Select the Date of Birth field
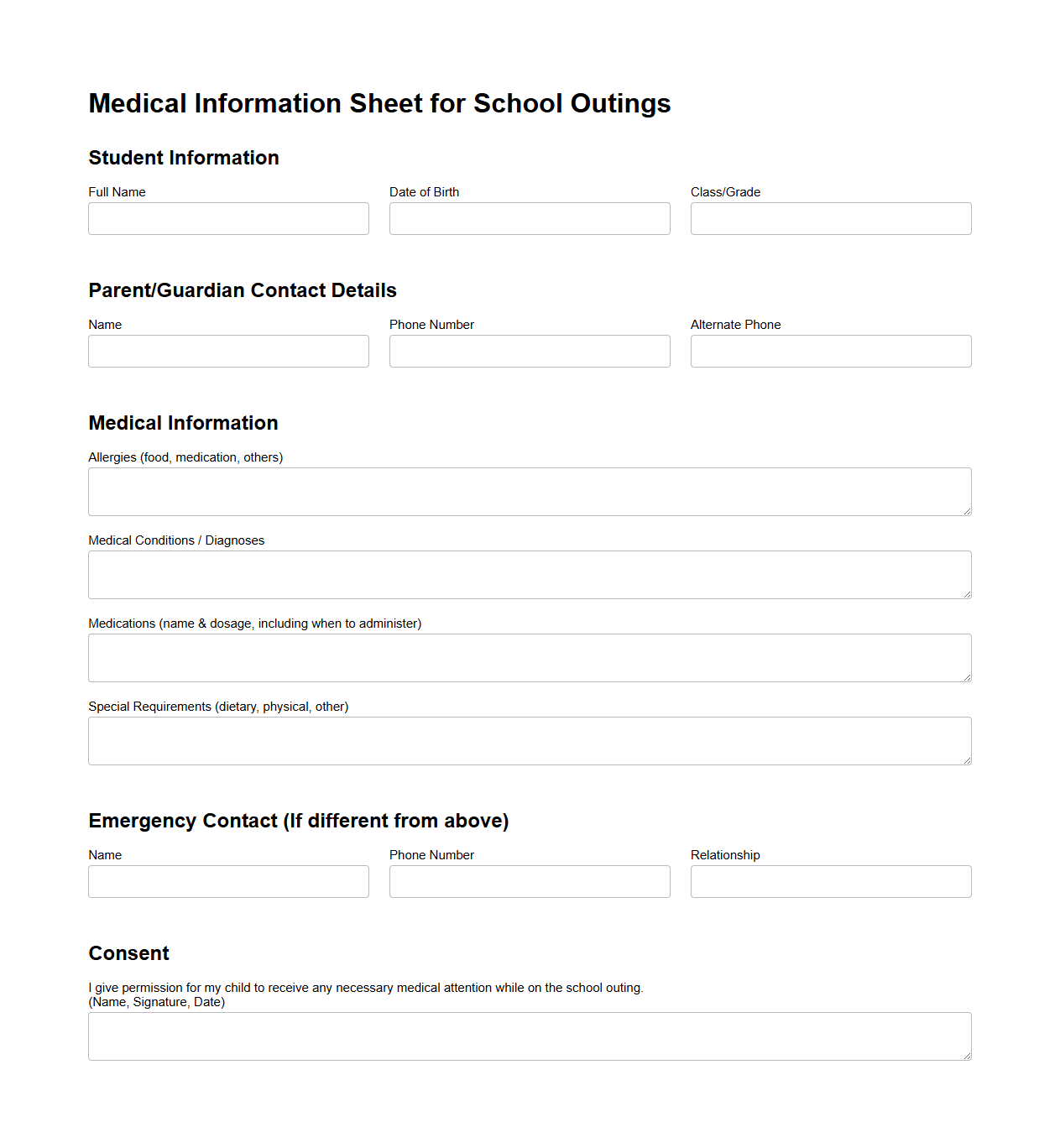The image size is (1060, 1148). click(530, 218)
